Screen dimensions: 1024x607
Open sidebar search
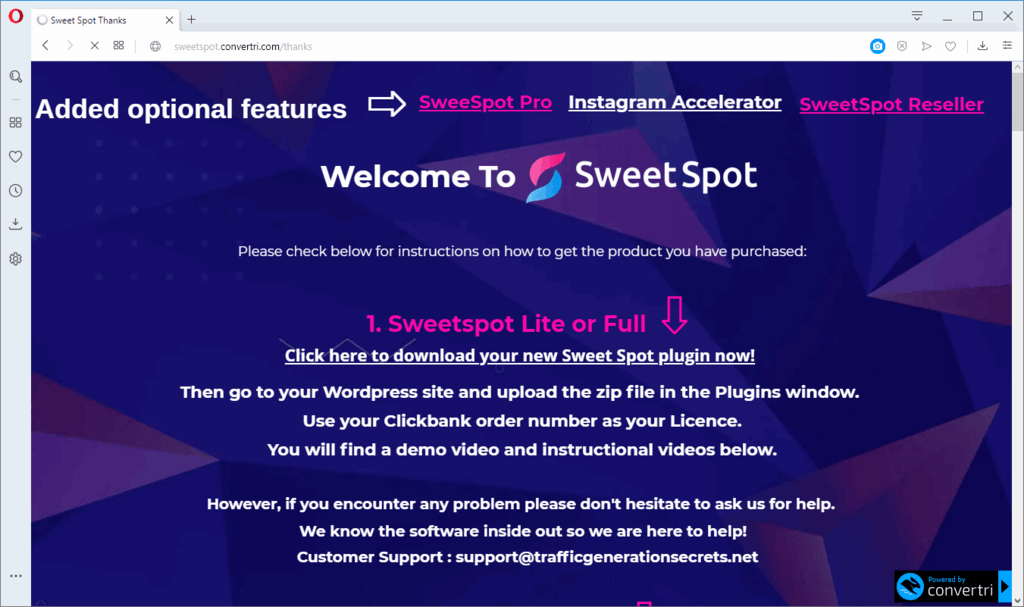[16, 76]
